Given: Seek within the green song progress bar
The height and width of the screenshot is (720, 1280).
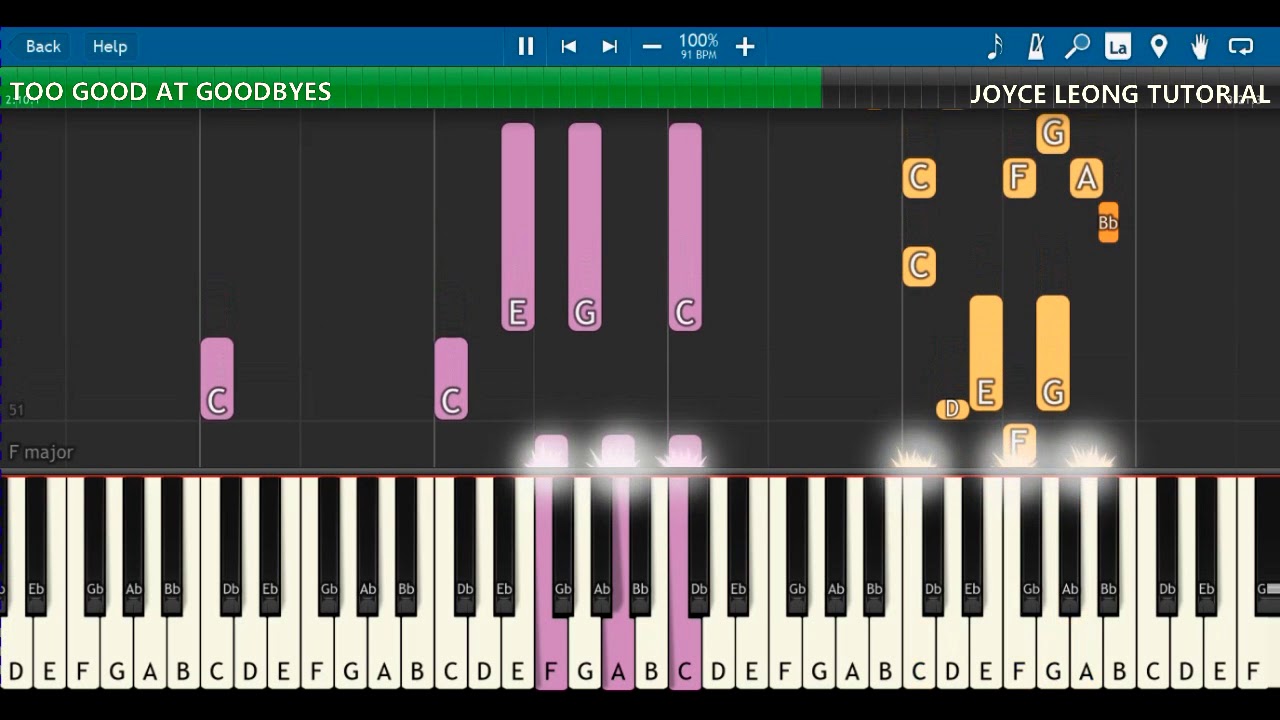Looking at the screenshot, I should pyautogui.click(x=411, y=88).
